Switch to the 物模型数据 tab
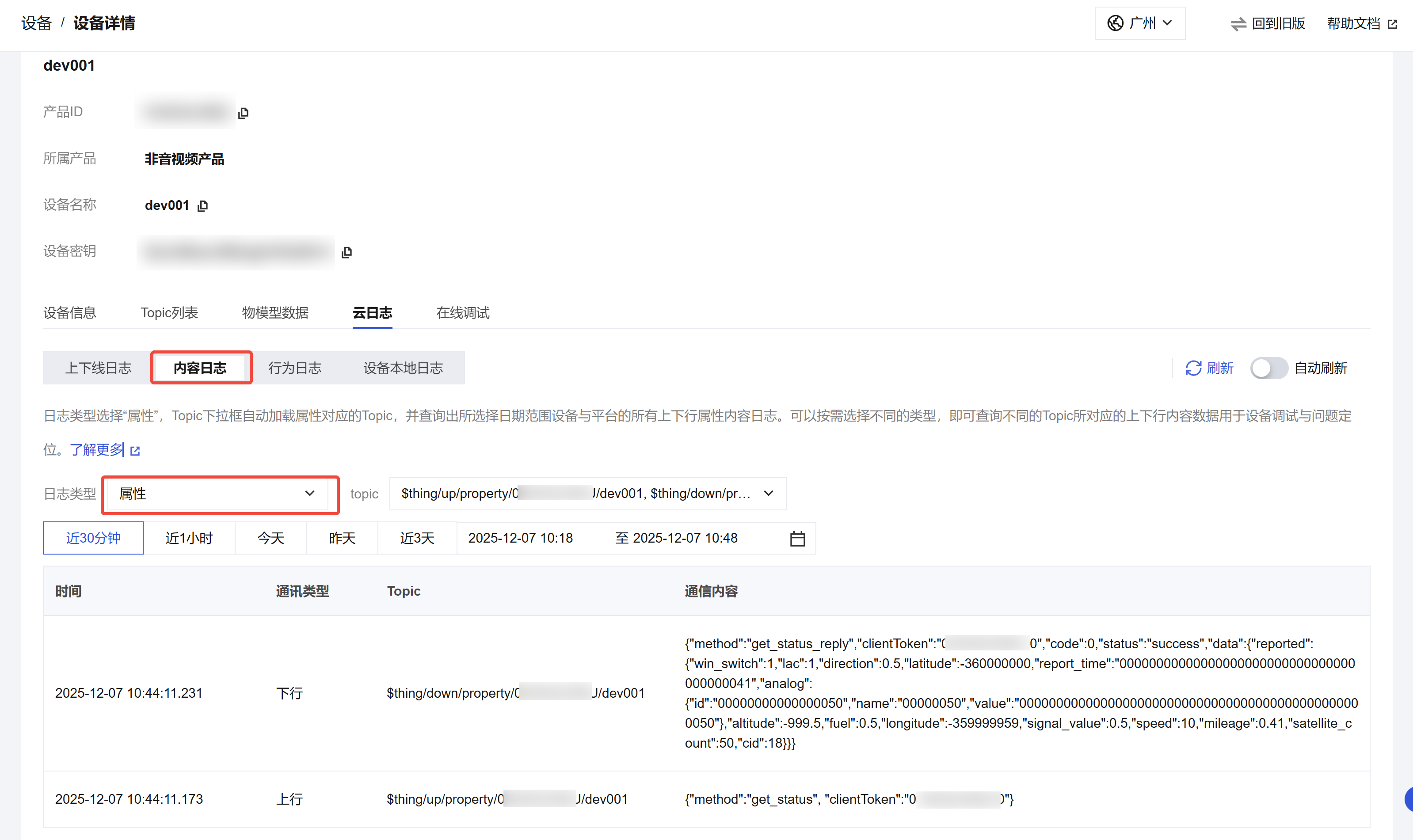The width and height of the screenshot is (1413, 840). pos(275,312)
